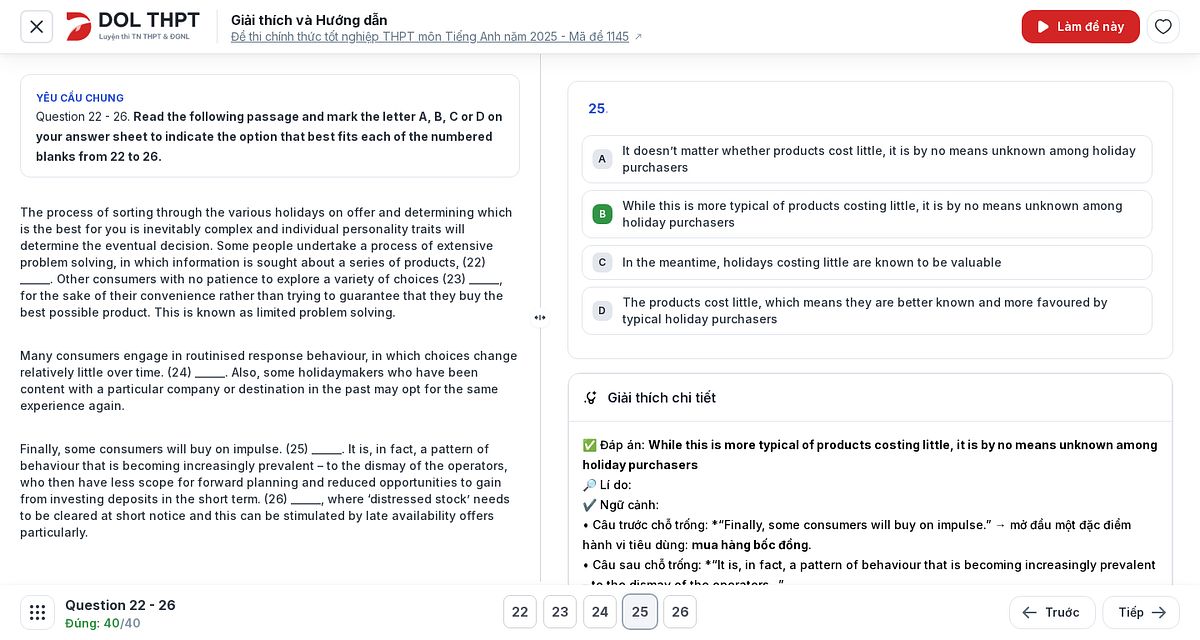
Task: Click the panel splitter handle between passage and answers
Action: (x=540, y=318)
